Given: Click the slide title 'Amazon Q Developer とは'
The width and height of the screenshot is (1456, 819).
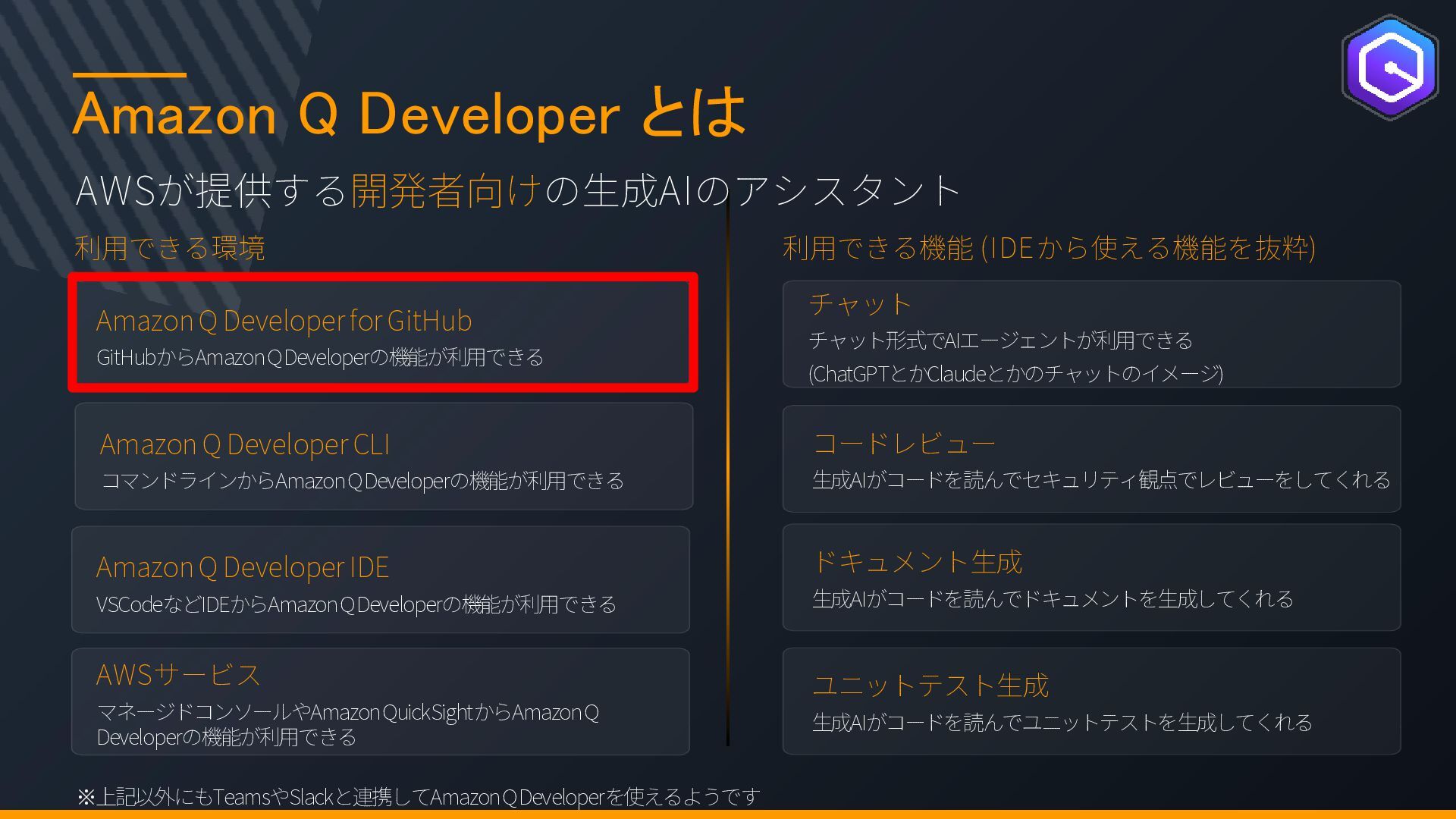Looking at the screenshot, I should (x=409, y=113).
